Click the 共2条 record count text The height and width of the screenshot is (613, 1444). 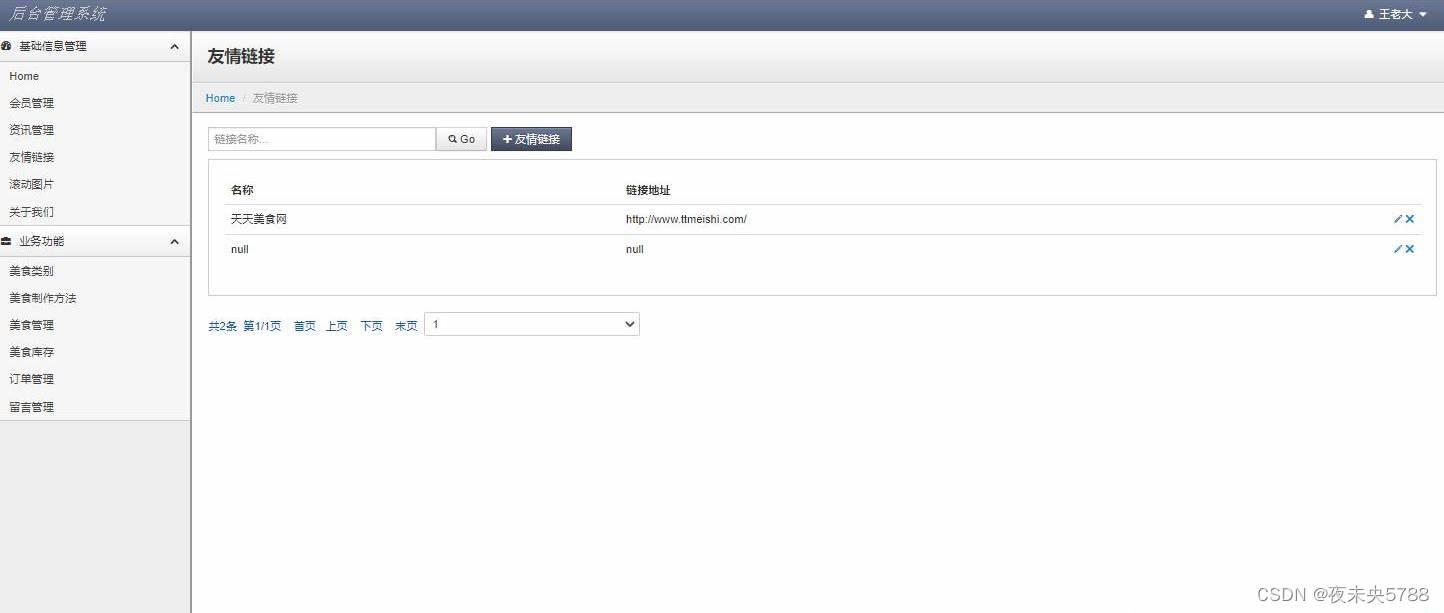[222, 326]
